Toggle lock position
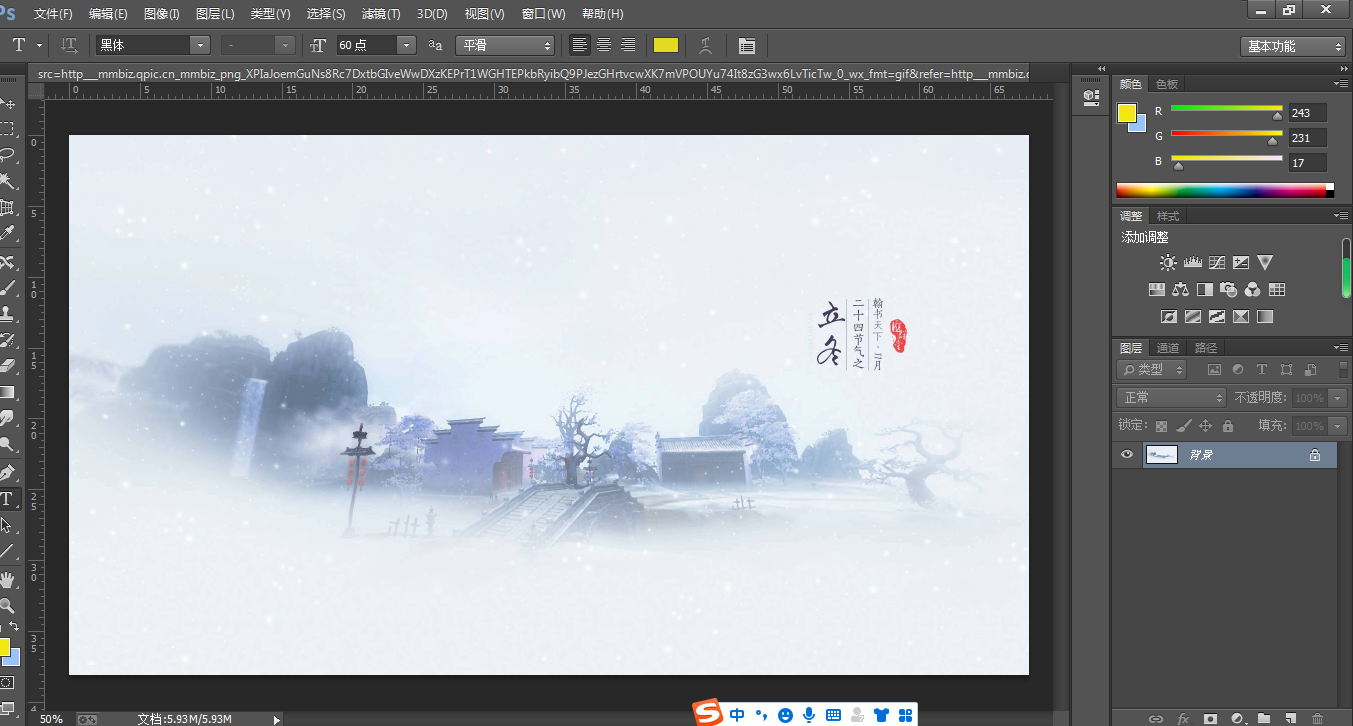 tap(1205, 426)
